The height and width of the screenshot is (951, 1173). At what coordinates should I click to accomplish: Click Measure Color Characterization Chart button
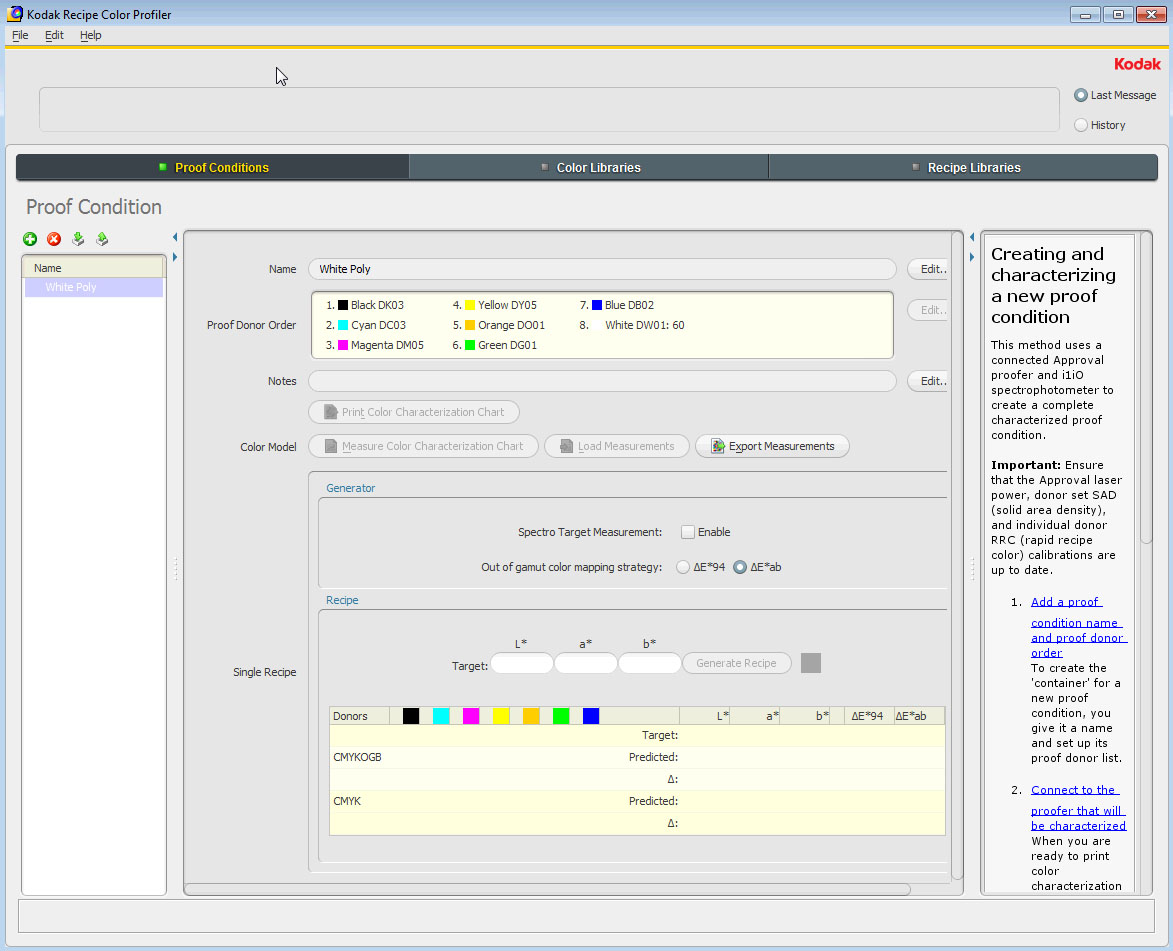pyautogui.click(x=423, y=447)
